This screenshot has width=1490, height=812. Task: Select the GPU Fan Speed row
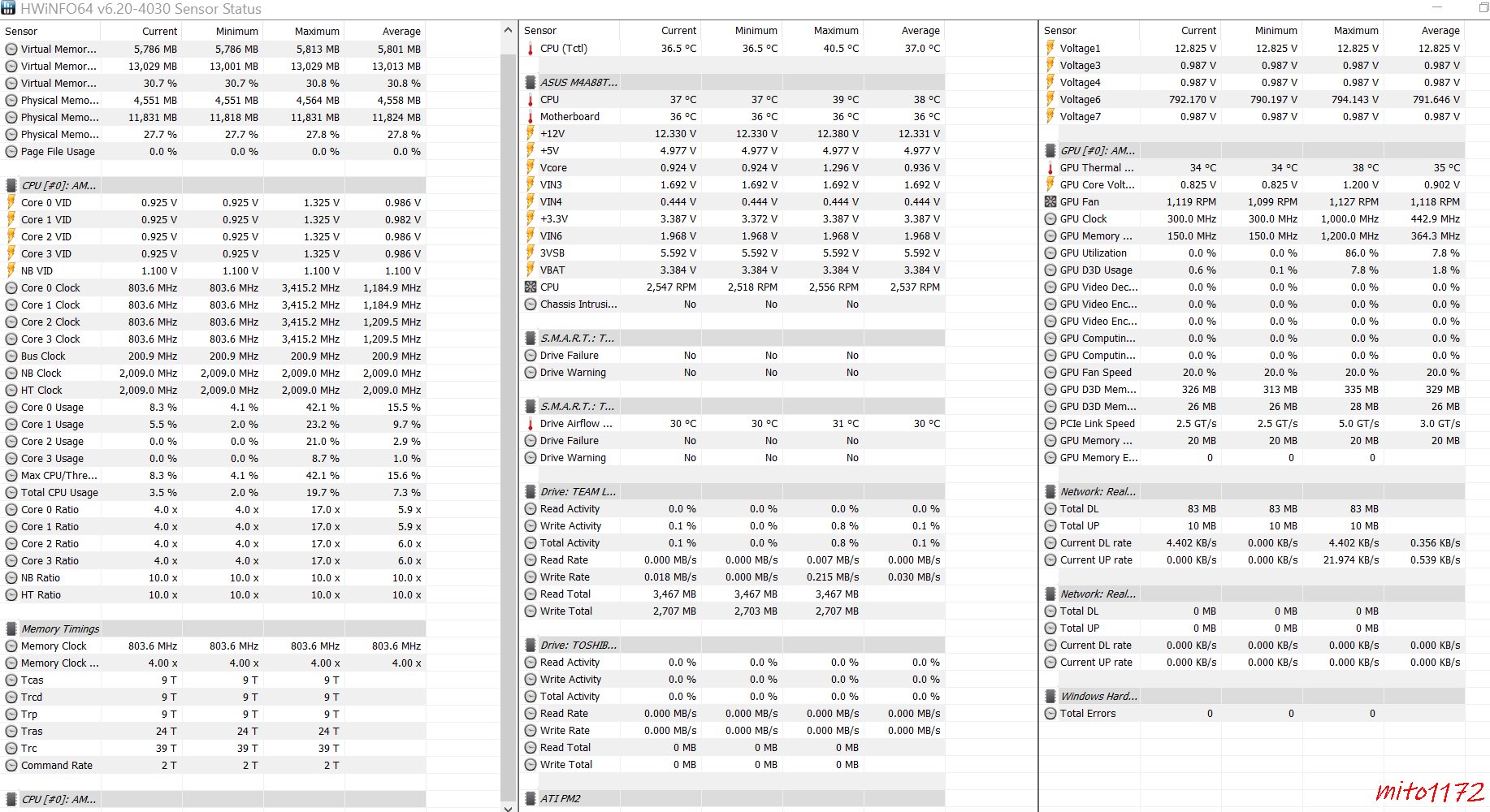point(1252,372)
